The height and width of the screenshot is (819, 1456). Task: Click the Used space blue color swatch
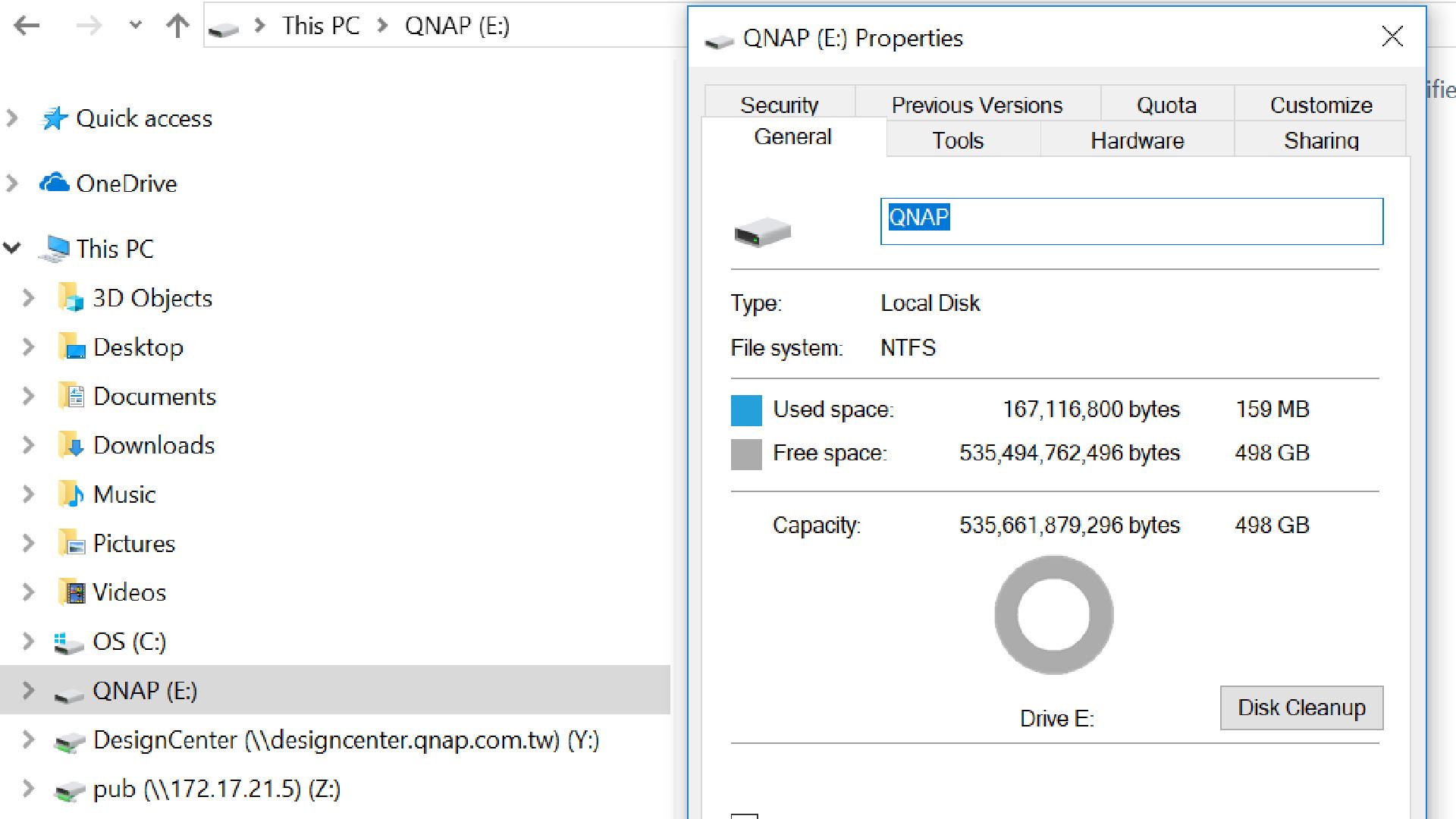click(x=746, y=408)
